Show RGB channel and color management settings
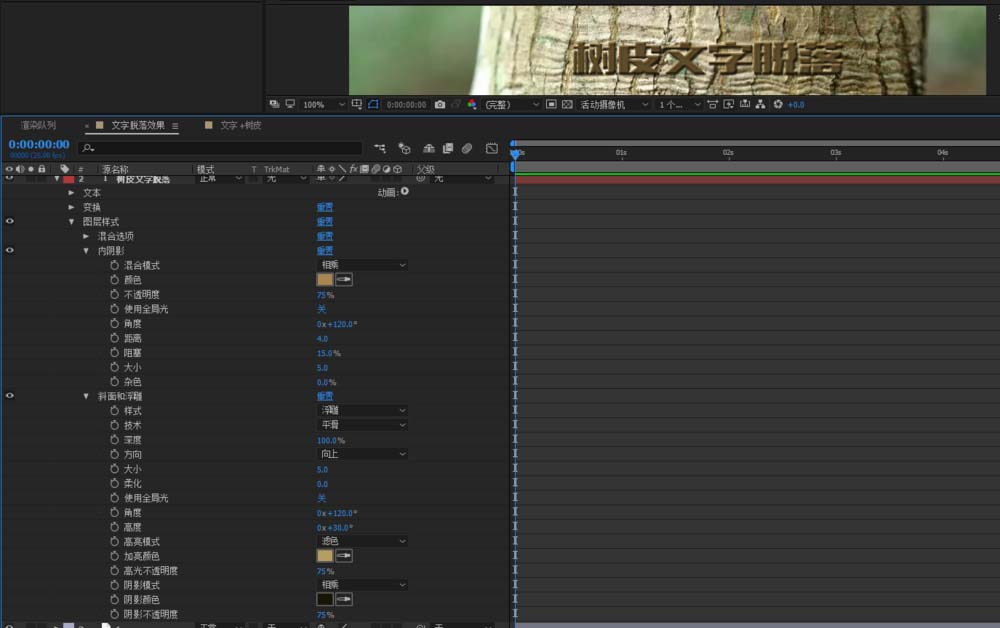1000x628 pixels. click(472, 105)
